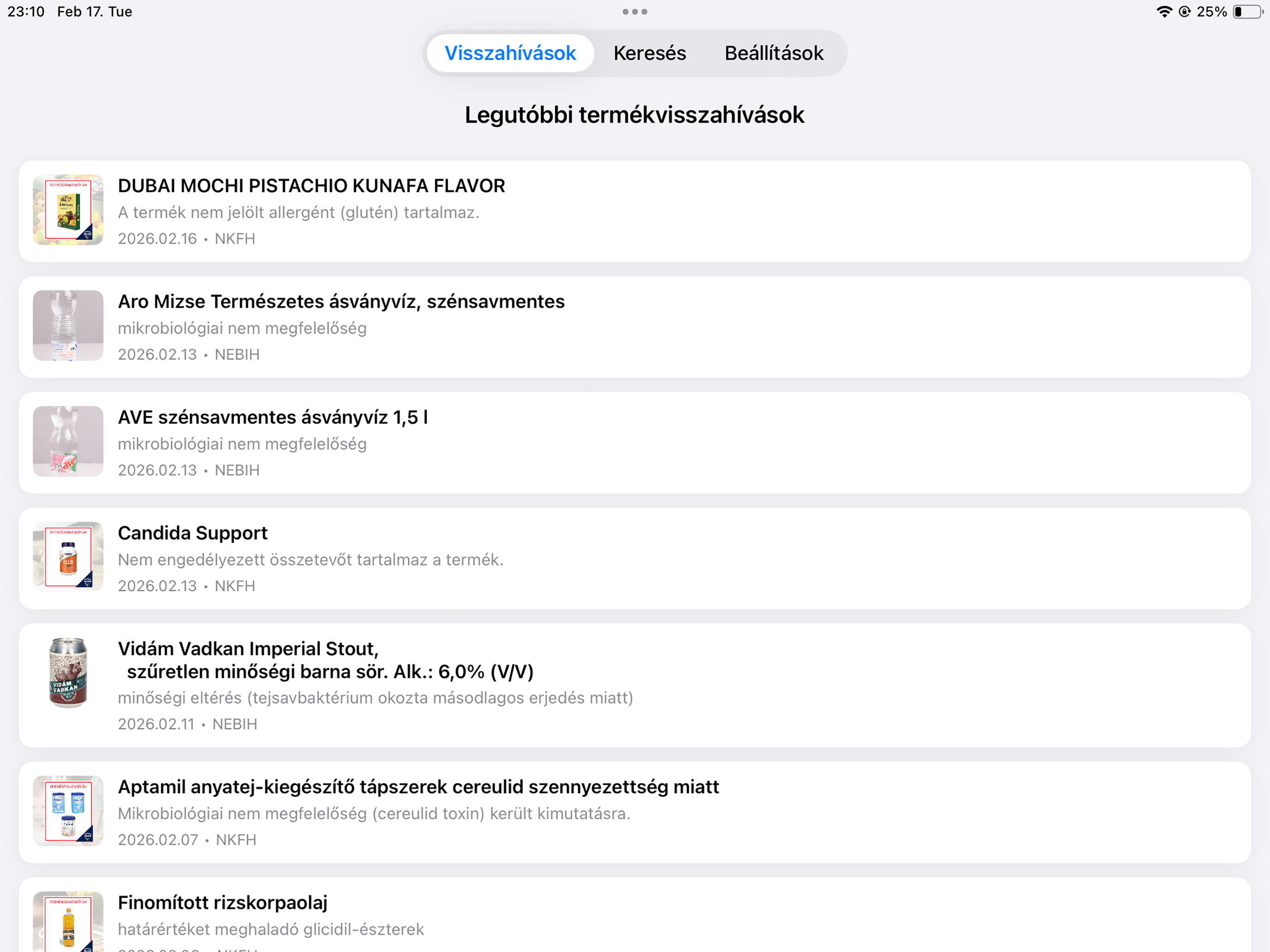Click 'határértéket meghaladó glicidil-észterek' text
Image resolution: width=1270 pixels, height=952 pixels.
[271, 929]
